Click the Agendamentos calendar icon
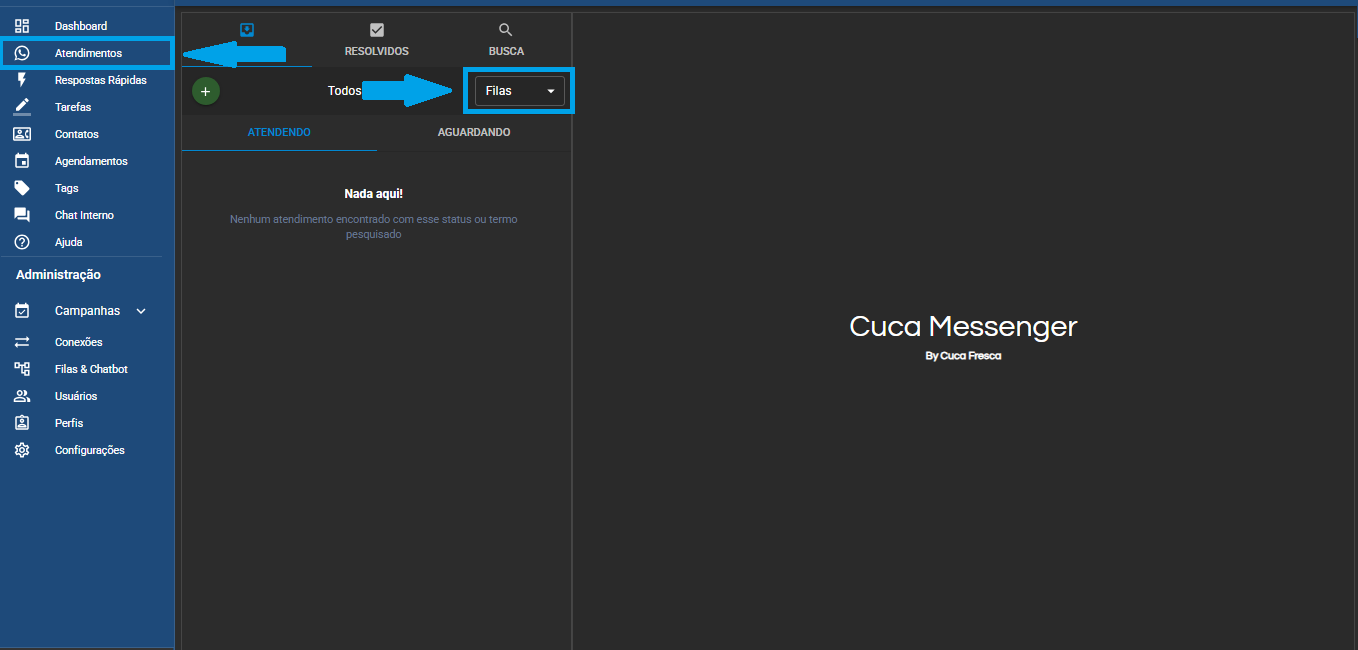This screenshot has height=650, width=1358. coord(22,161)
